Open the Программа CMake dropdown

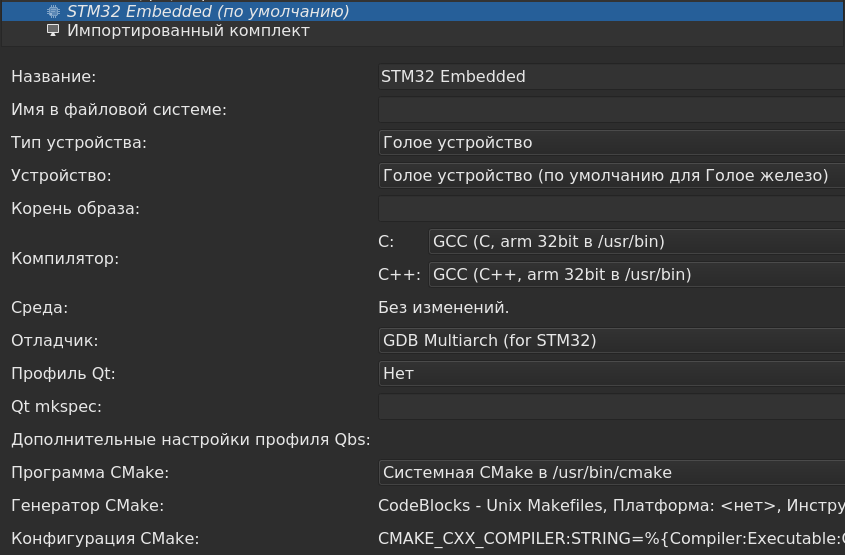(x=612, y=473)
